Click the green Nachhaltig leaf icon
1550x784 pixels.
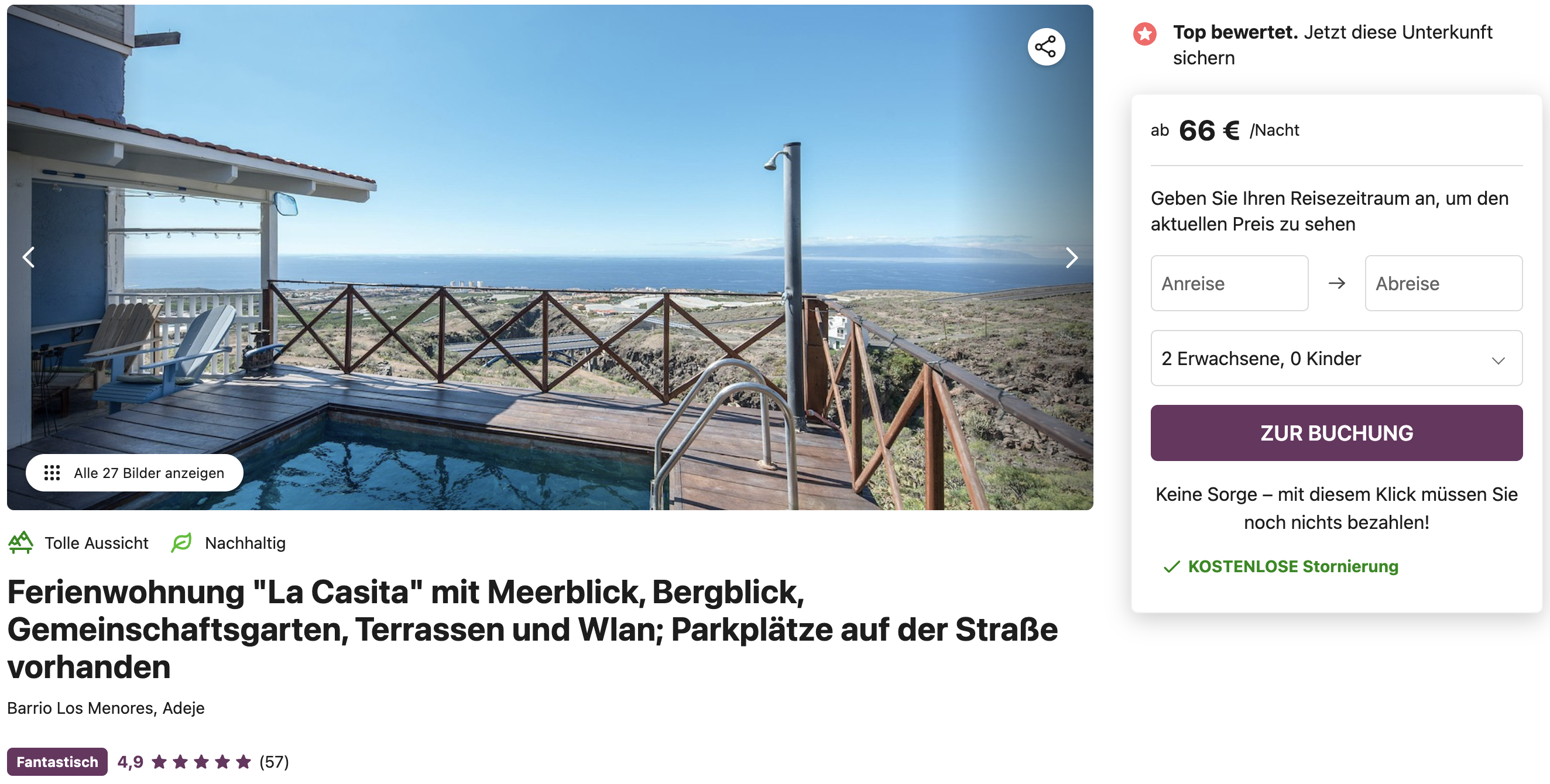click(x=181, y=542)
